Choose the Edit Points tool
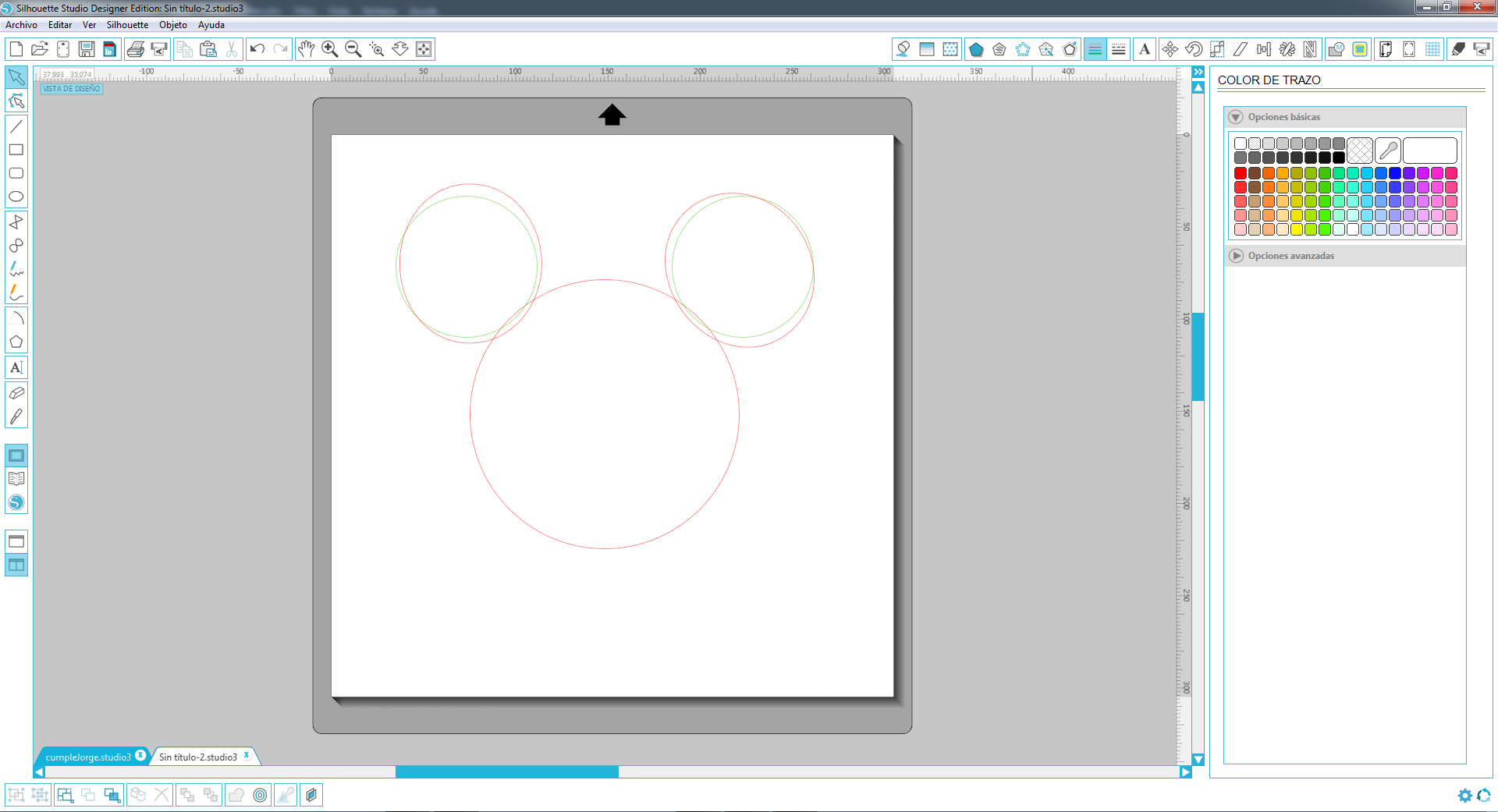The image size is (1498, 812). click(x=16, y=101)
